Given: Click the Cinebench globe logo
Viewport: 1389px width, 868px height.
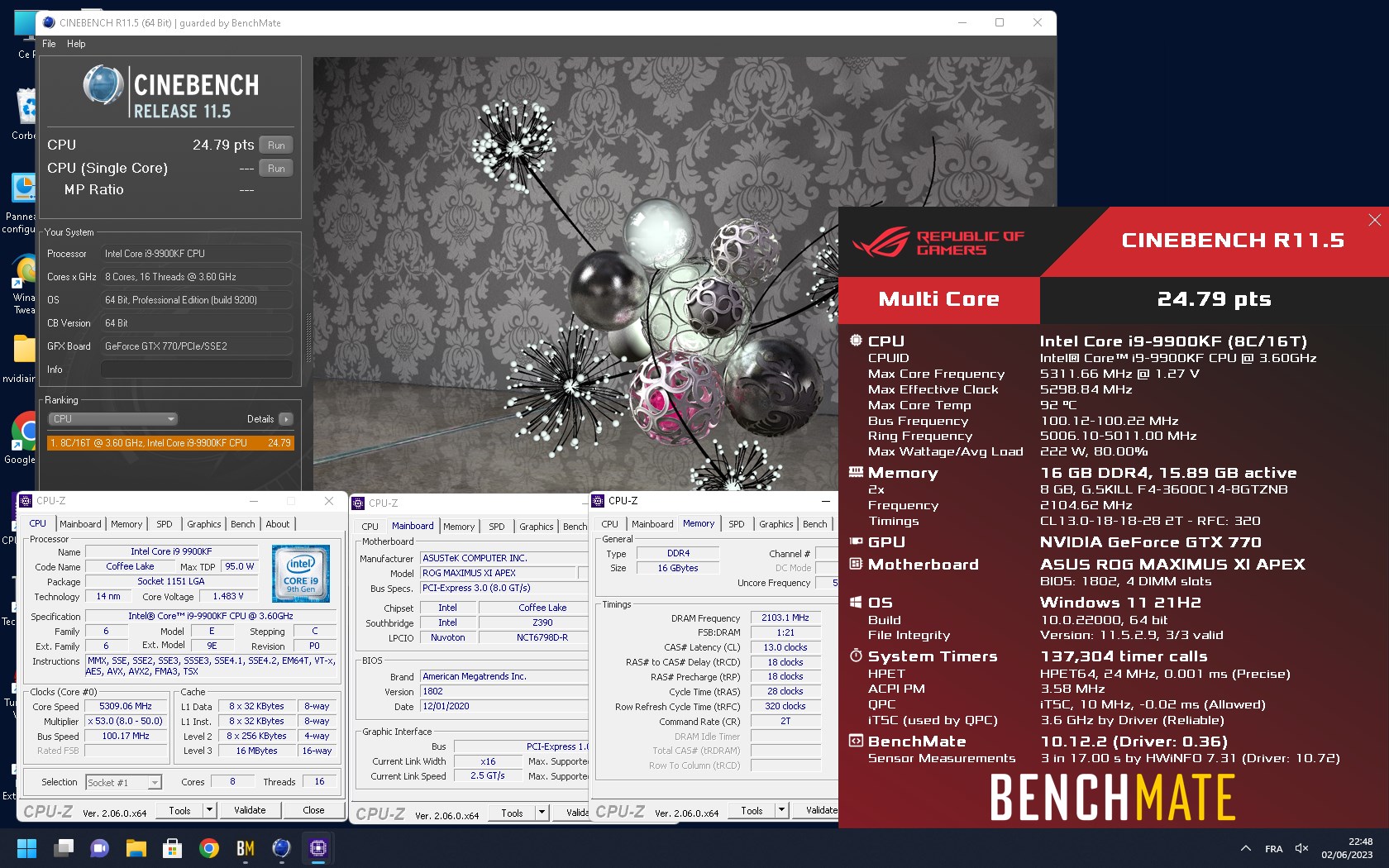Looking at the screenshot, I should point(104,85).
